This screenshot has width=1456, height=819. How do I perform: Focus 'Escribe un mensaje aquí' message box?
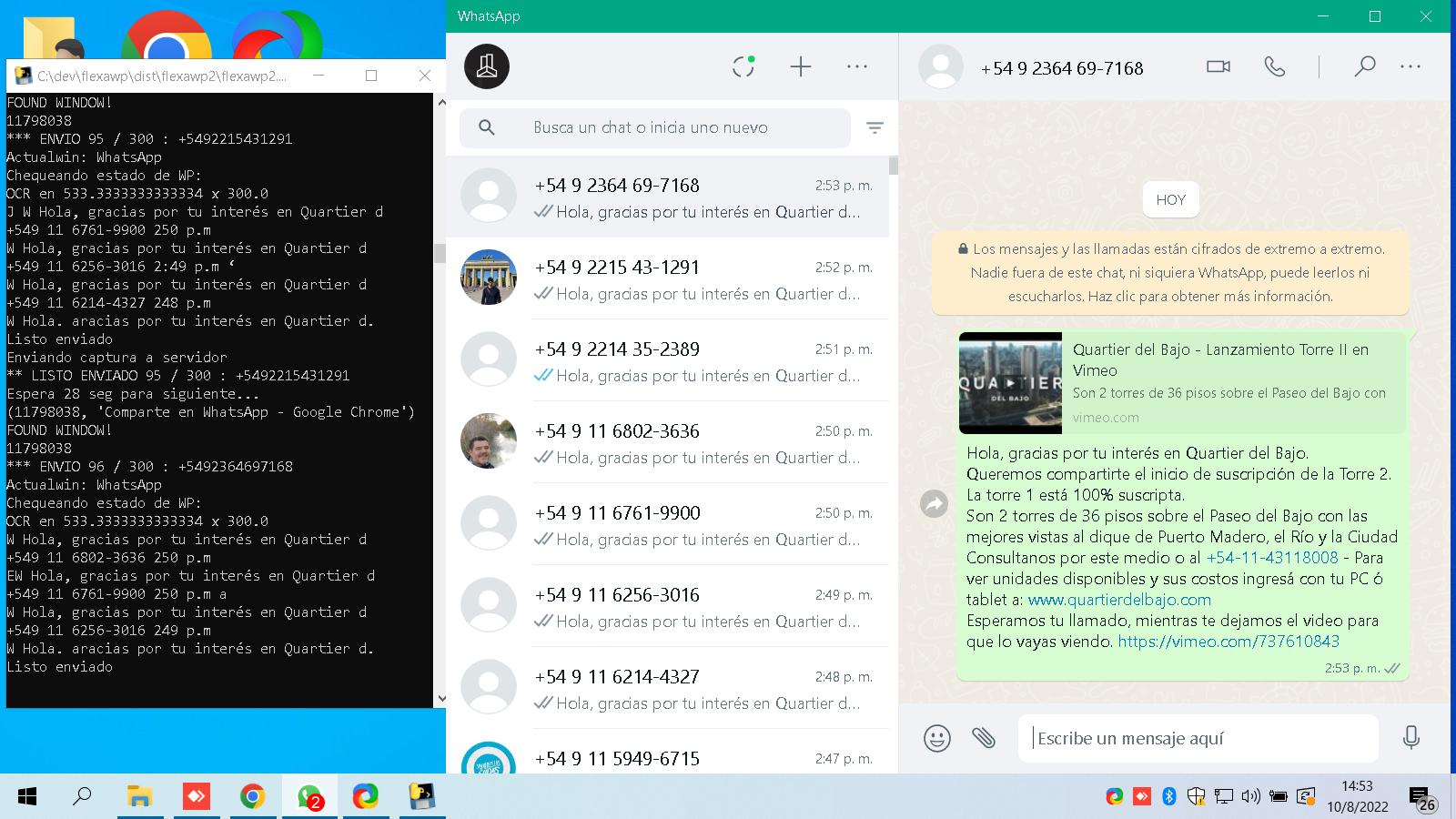point(1198,738)
